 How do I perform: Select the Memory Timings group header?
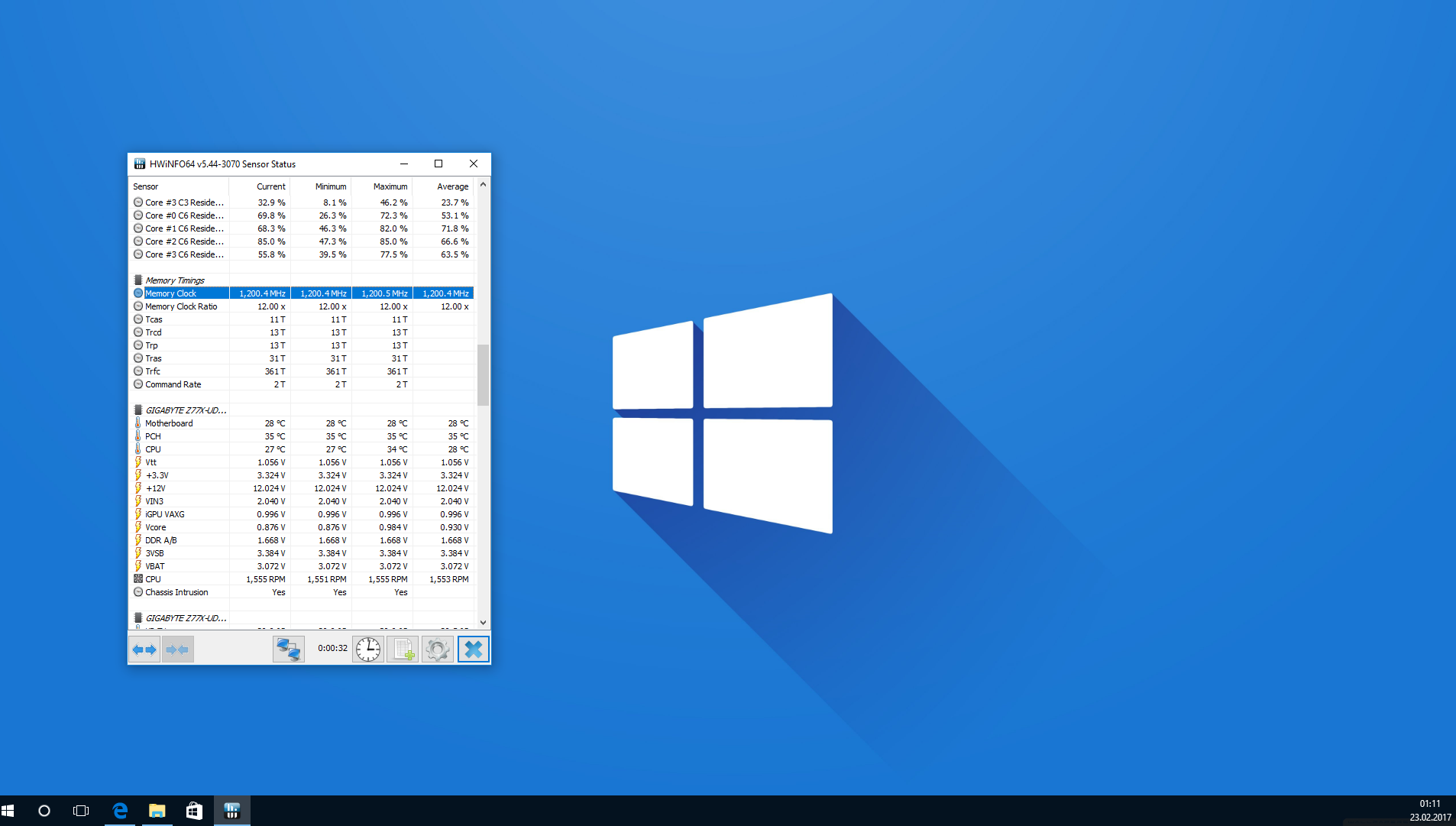pyautogui.click(x=302, y=280)
